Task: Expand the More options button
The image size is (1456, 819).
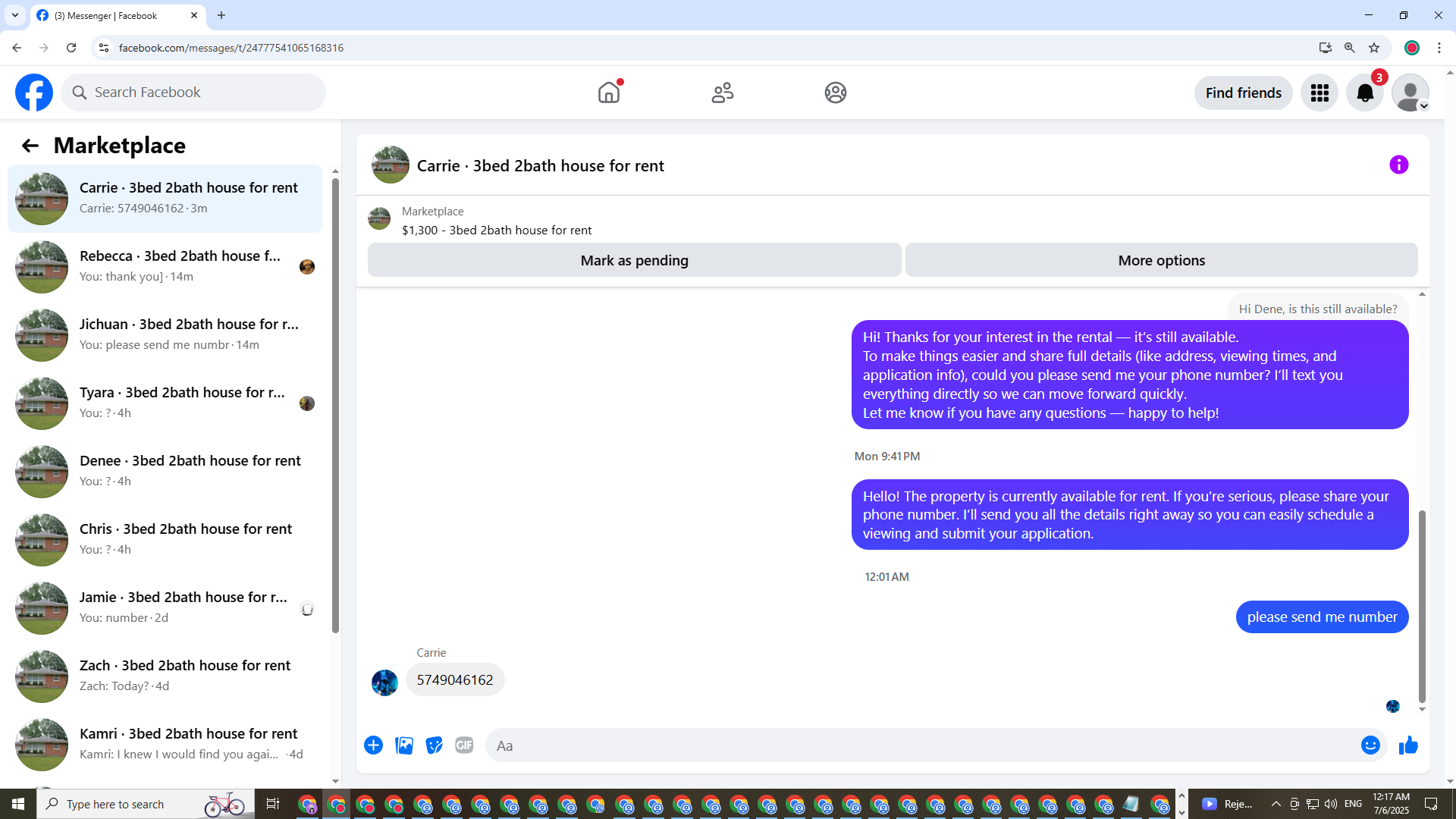Action: point(1161,260)
